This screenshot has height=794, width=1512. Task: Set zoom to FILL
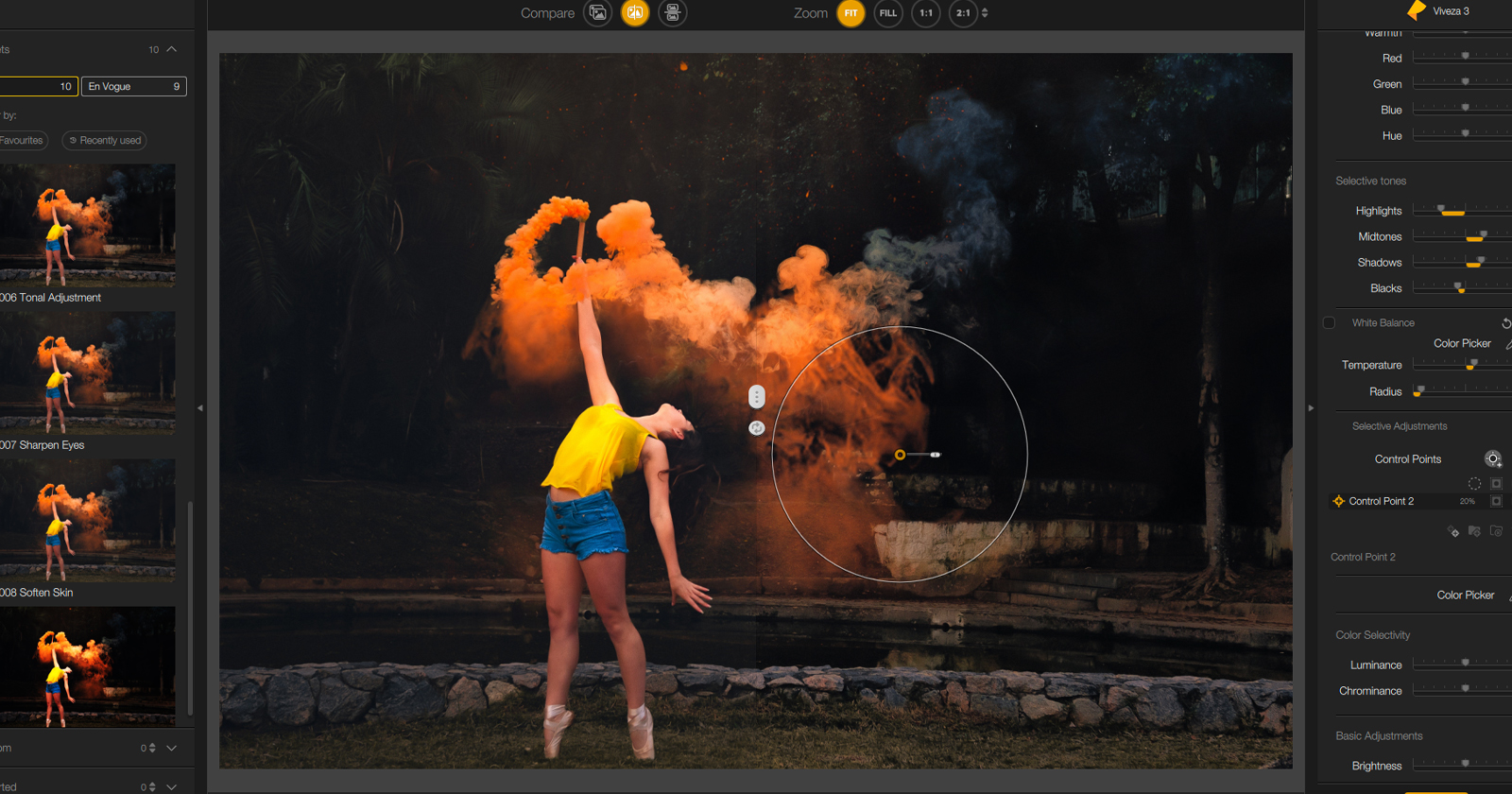(x=888, y=13)
